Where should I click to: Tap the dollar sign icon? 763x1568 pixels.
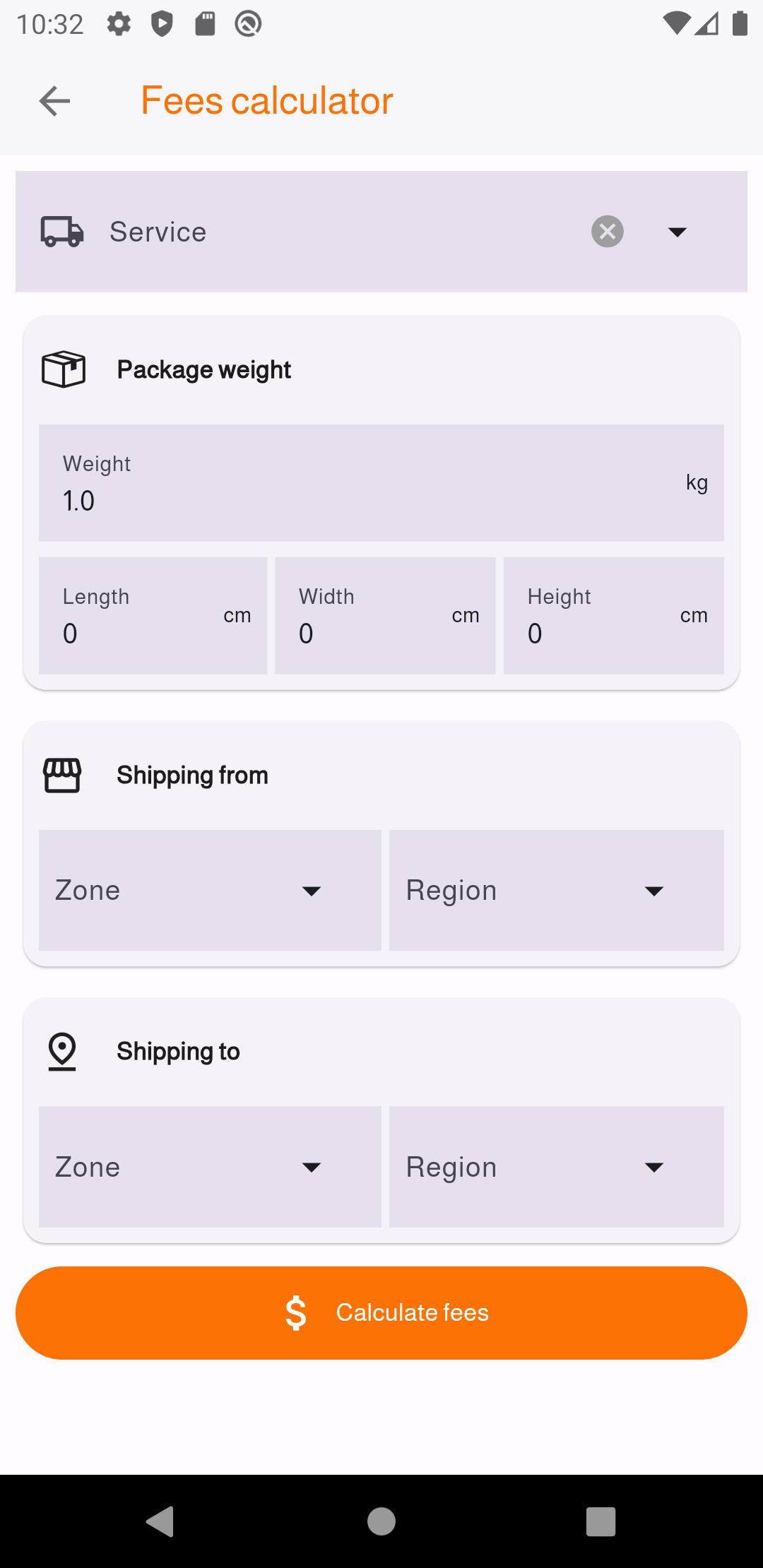click(x=296, y=1313)
